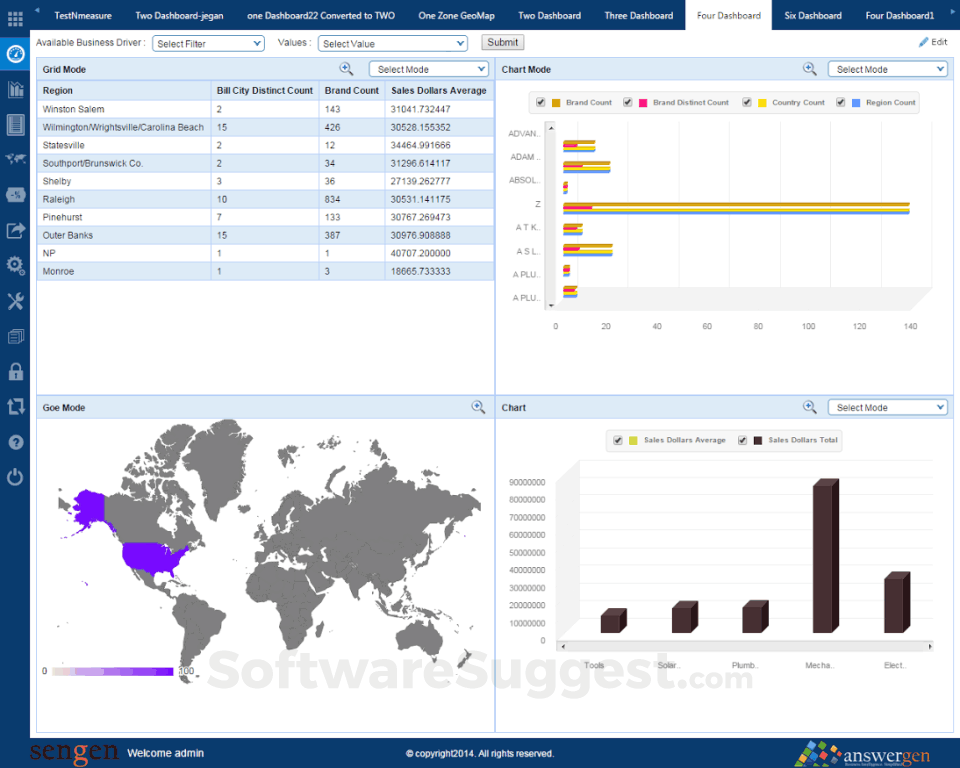Open the help question mark icon
Screen dimensions: 960x768
tap(15, 442)
